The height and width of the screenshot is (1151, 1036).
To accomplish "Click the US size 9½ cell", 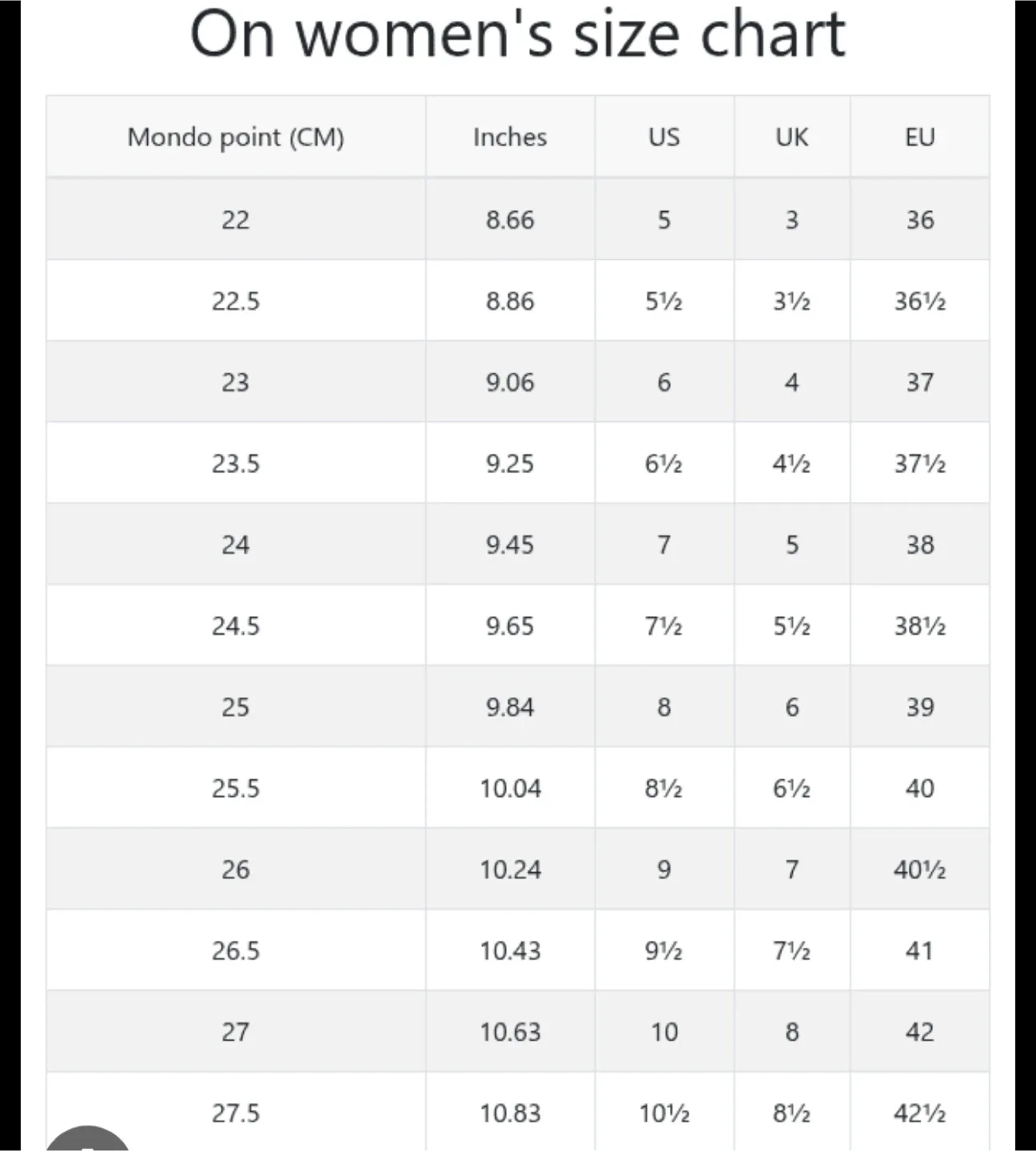I will [x=663, y=951].
